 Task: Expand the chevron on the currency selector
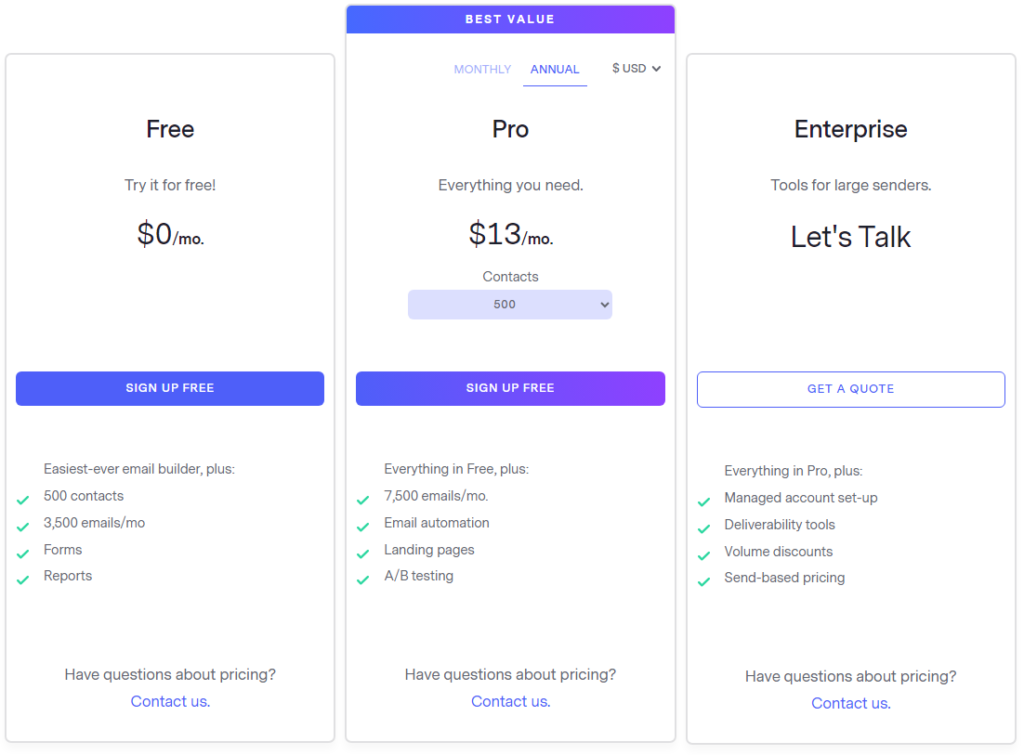pyautogui.click(x=658, y=69)
